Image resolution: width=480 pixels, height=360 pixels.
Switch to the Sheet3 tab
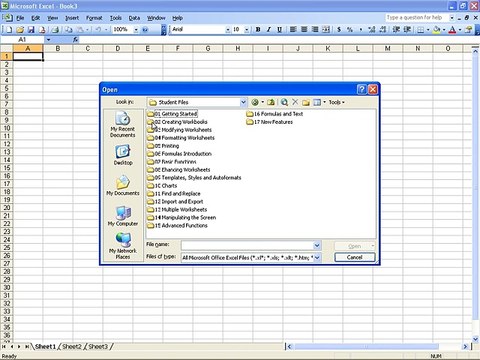98,347
